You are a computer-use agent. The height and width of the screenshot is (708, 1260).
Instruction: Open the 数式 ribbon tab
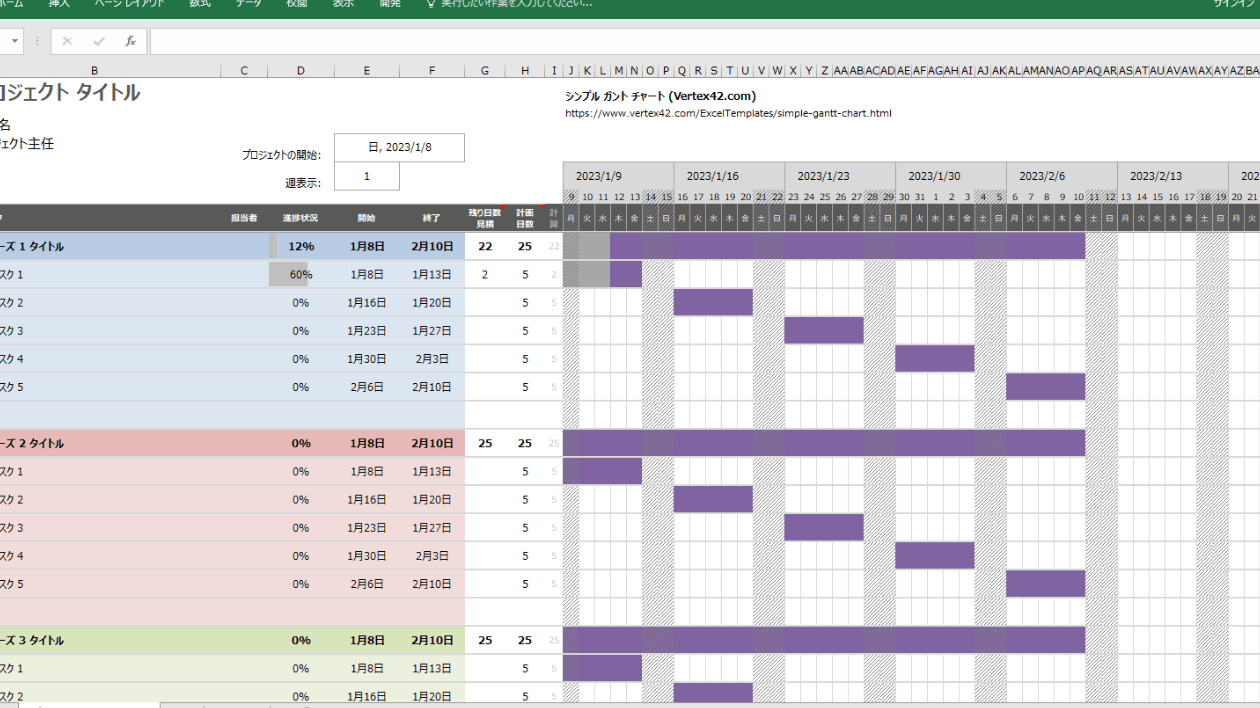click(x=200, y=4)
